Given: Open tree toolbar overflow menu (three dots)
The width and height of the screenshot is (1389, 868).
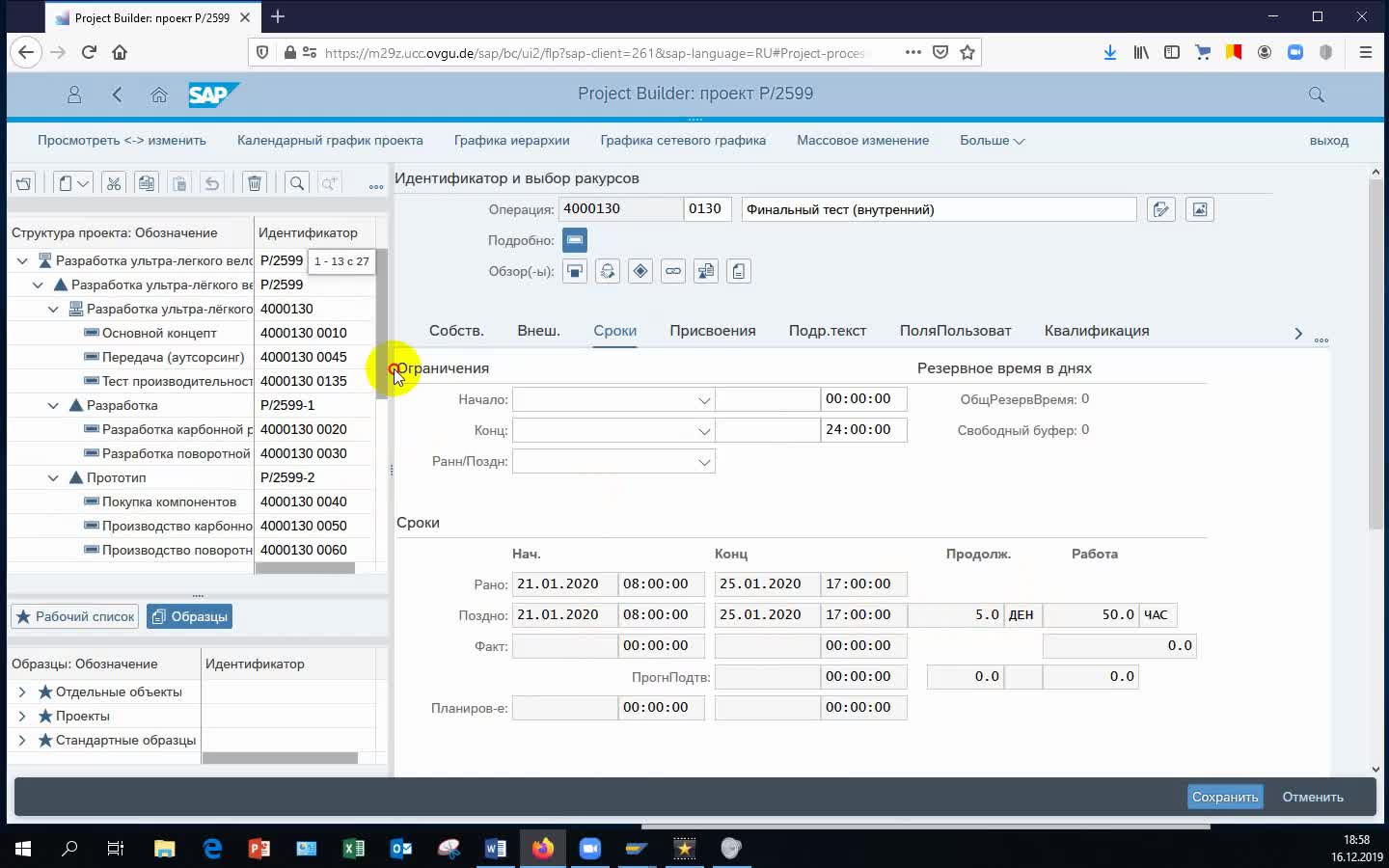Looking at the screenshot, I should click(376, 185).
